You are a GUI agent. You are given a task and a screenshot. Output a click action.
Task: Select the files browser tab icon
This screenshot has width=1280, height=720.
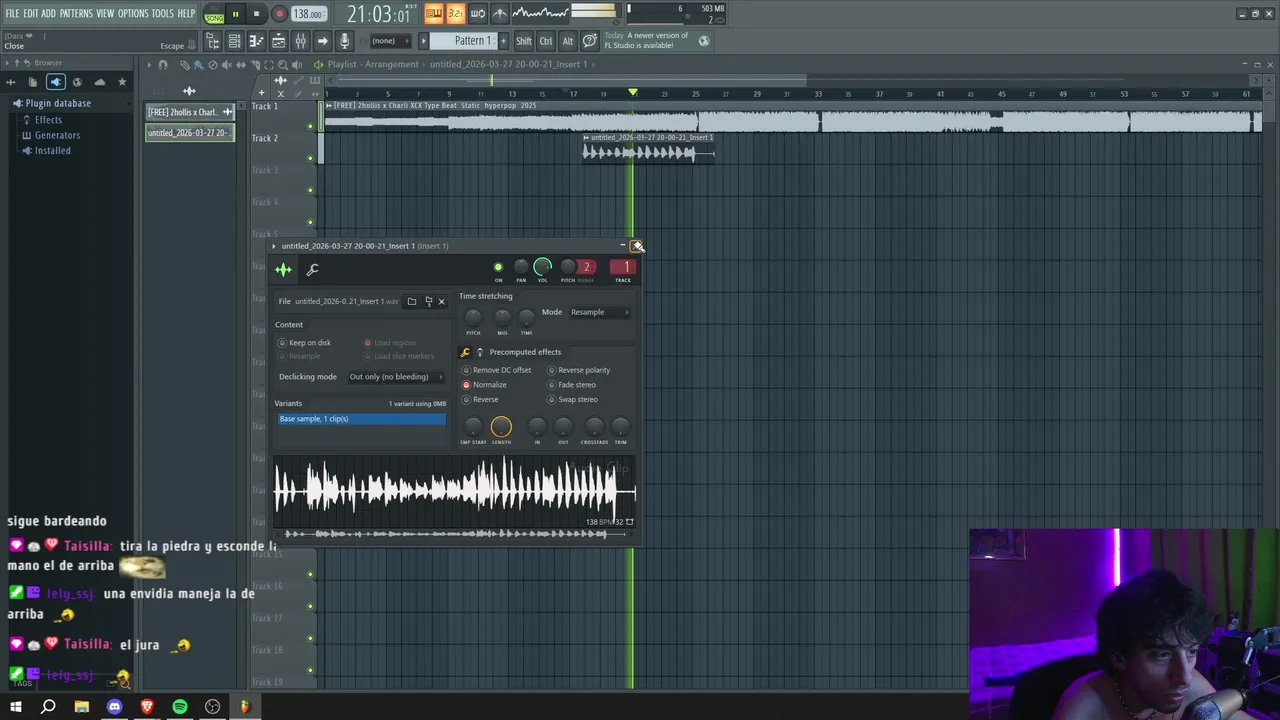(x=32, y=82)
